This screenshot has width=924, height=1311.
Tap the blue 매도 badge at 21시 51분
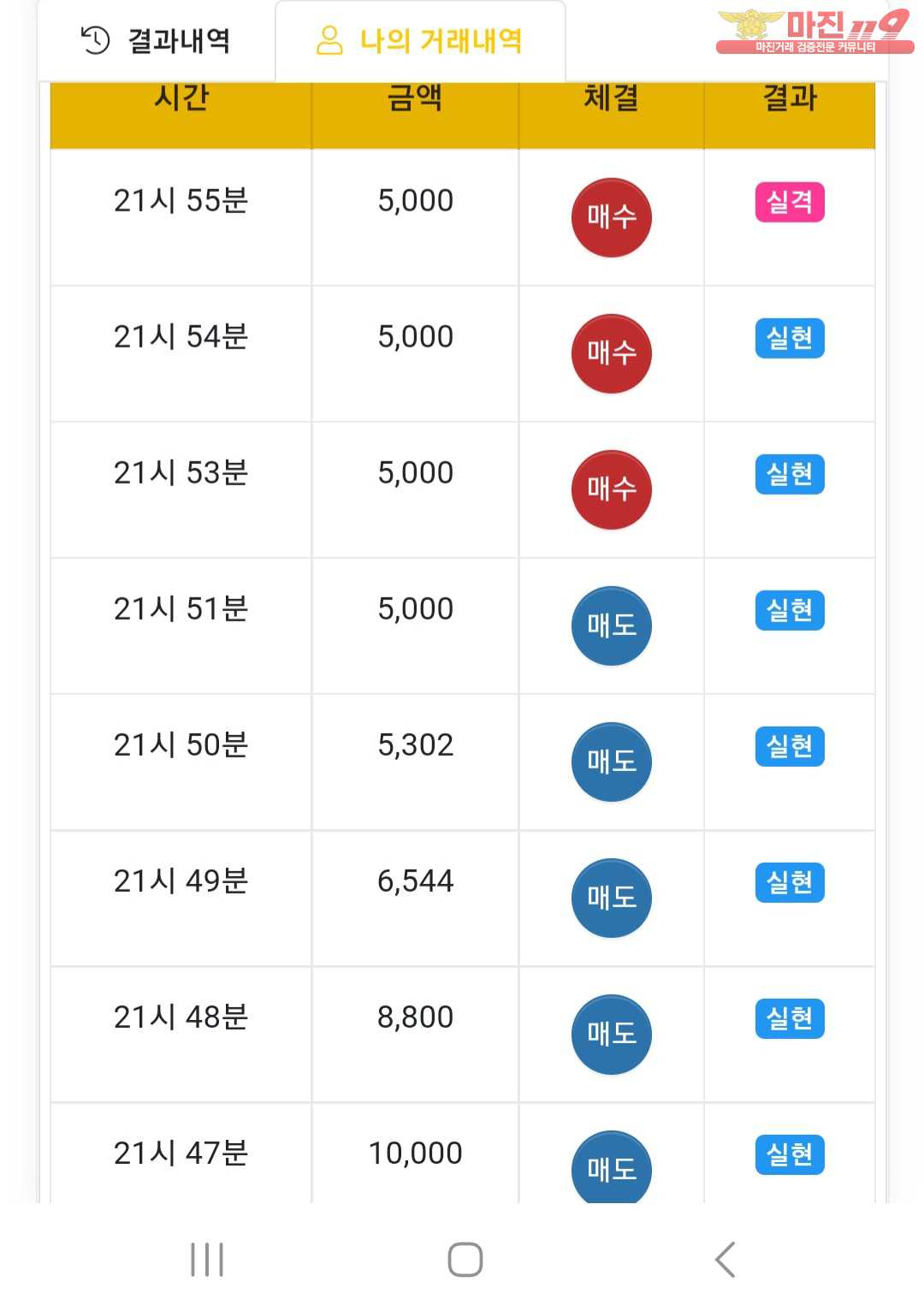point(611,626)
